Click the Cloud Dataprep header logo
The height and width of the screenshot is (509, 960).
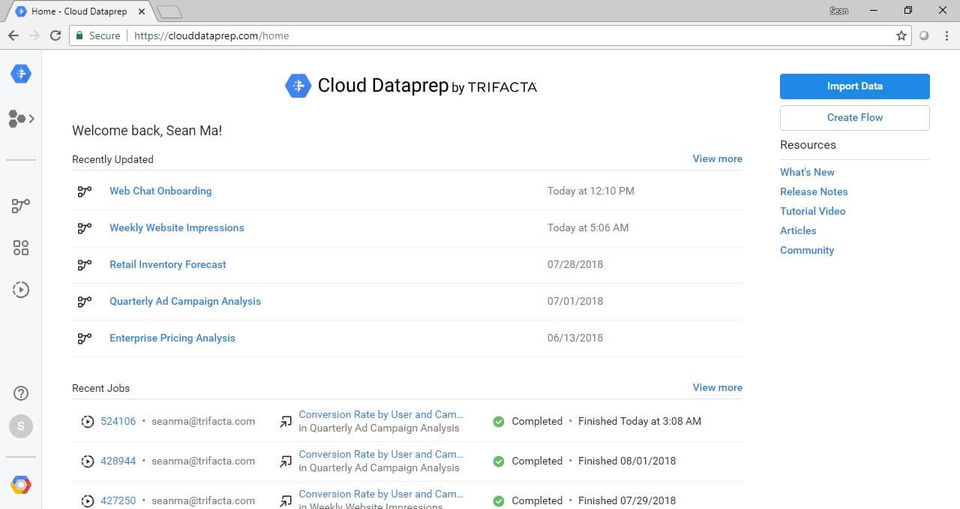tap(411, 86)
